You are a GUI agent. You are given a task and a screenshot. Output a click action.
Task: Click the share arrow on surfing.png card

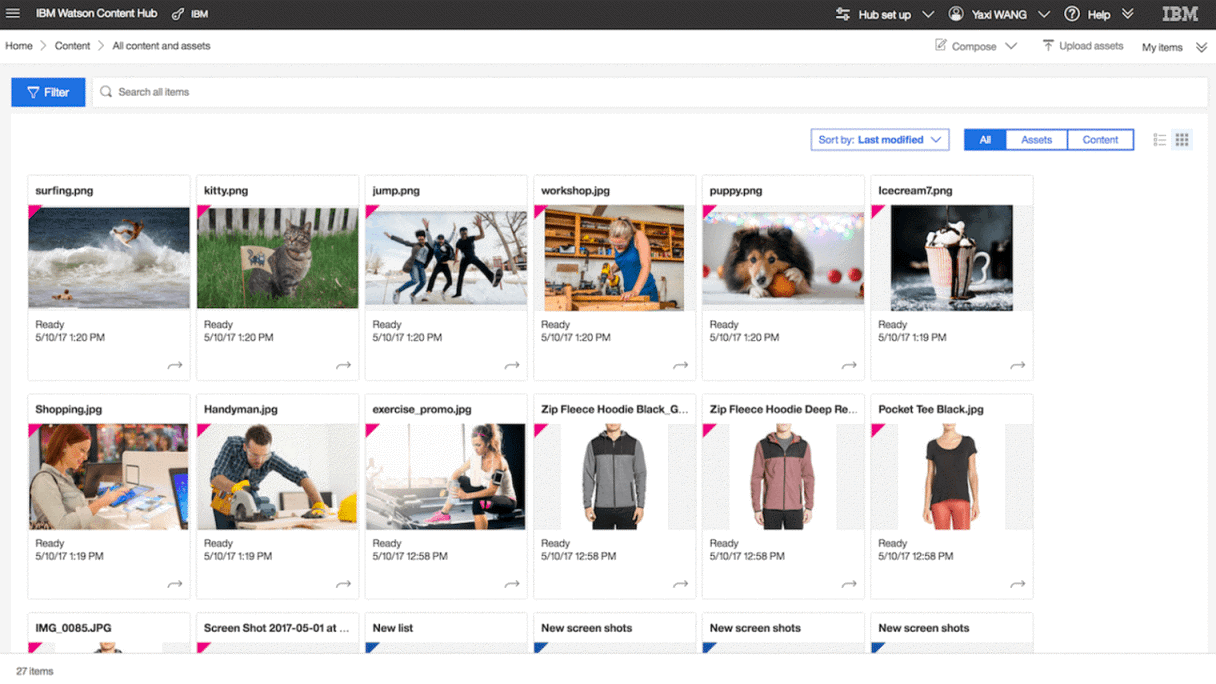[x=176, y=366]
